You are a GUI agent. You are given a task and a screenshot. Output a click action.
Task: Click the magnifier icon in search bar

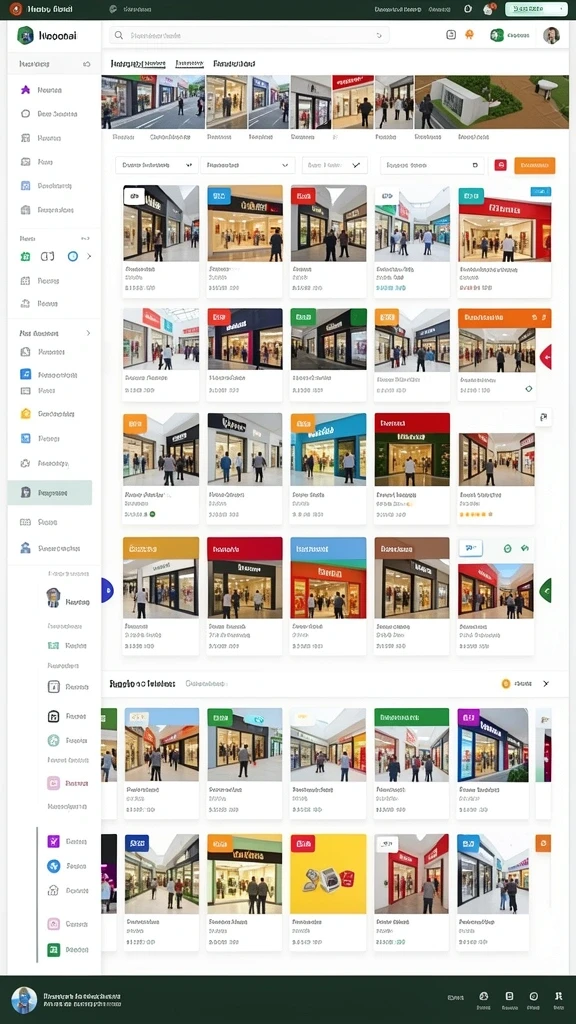click(119, 35)
